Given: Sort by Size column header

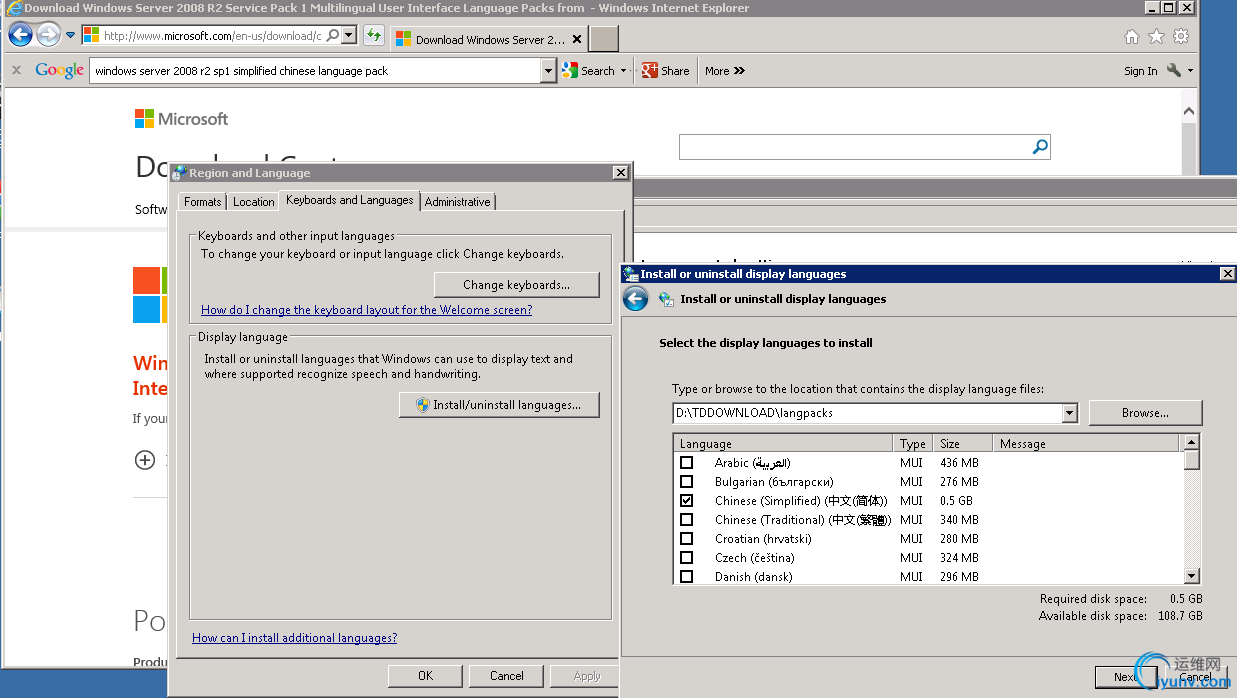Looking at the screenshot, I should [x=963, y=444].
